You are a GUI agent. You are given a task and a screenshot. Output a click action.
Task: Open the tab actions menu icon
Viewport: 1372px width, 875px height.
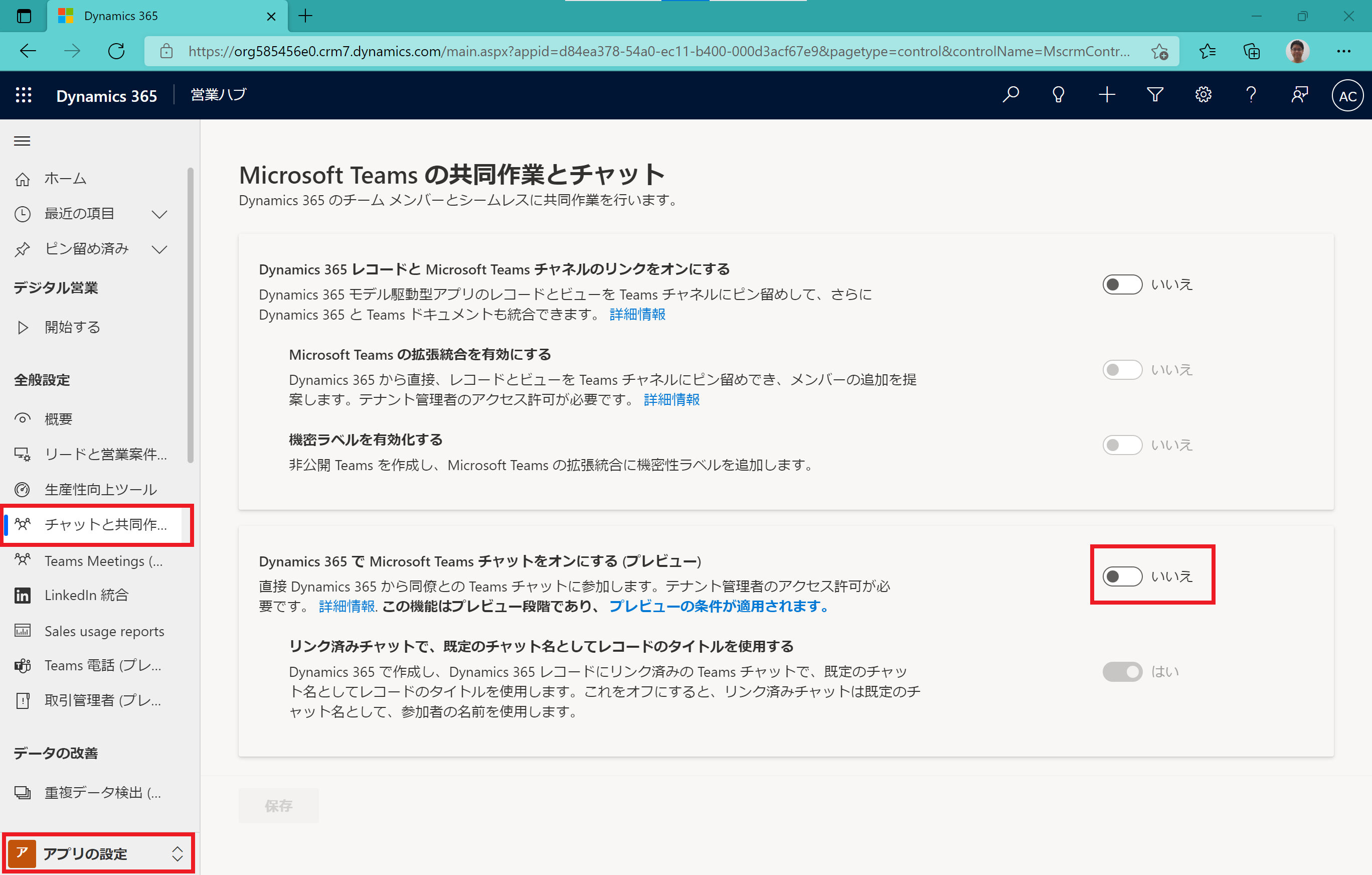[24, 16]
